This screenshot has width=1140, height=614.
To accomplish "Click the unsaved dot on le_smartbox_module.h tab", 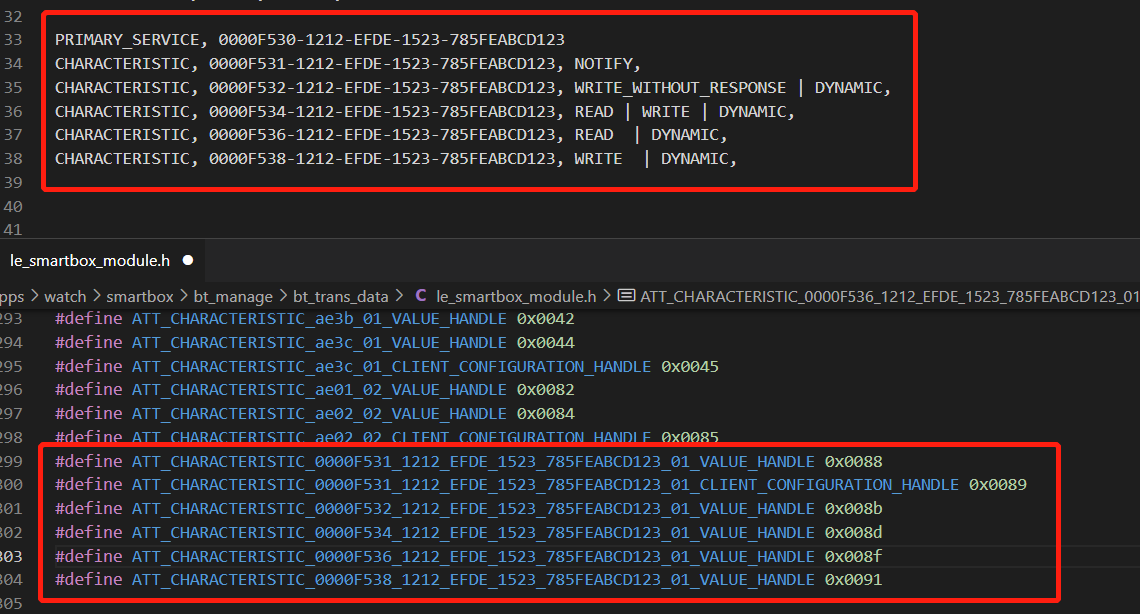I will [x=188, y=260].
